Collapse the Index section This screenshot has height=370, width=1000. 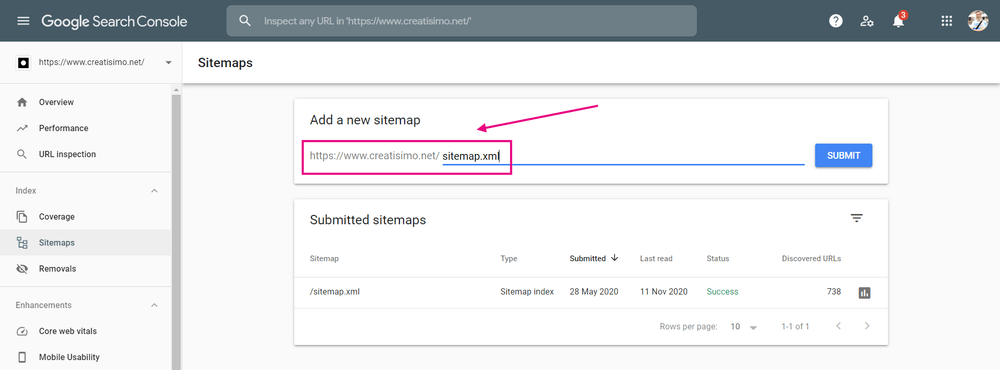(154, 191)
